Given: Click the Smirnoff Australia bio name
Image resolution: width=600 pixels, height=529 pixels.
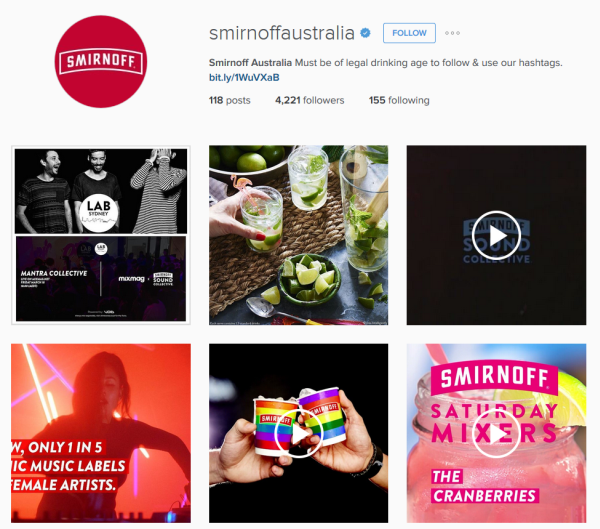Looking at the screenshot, I should pos(250,62).
